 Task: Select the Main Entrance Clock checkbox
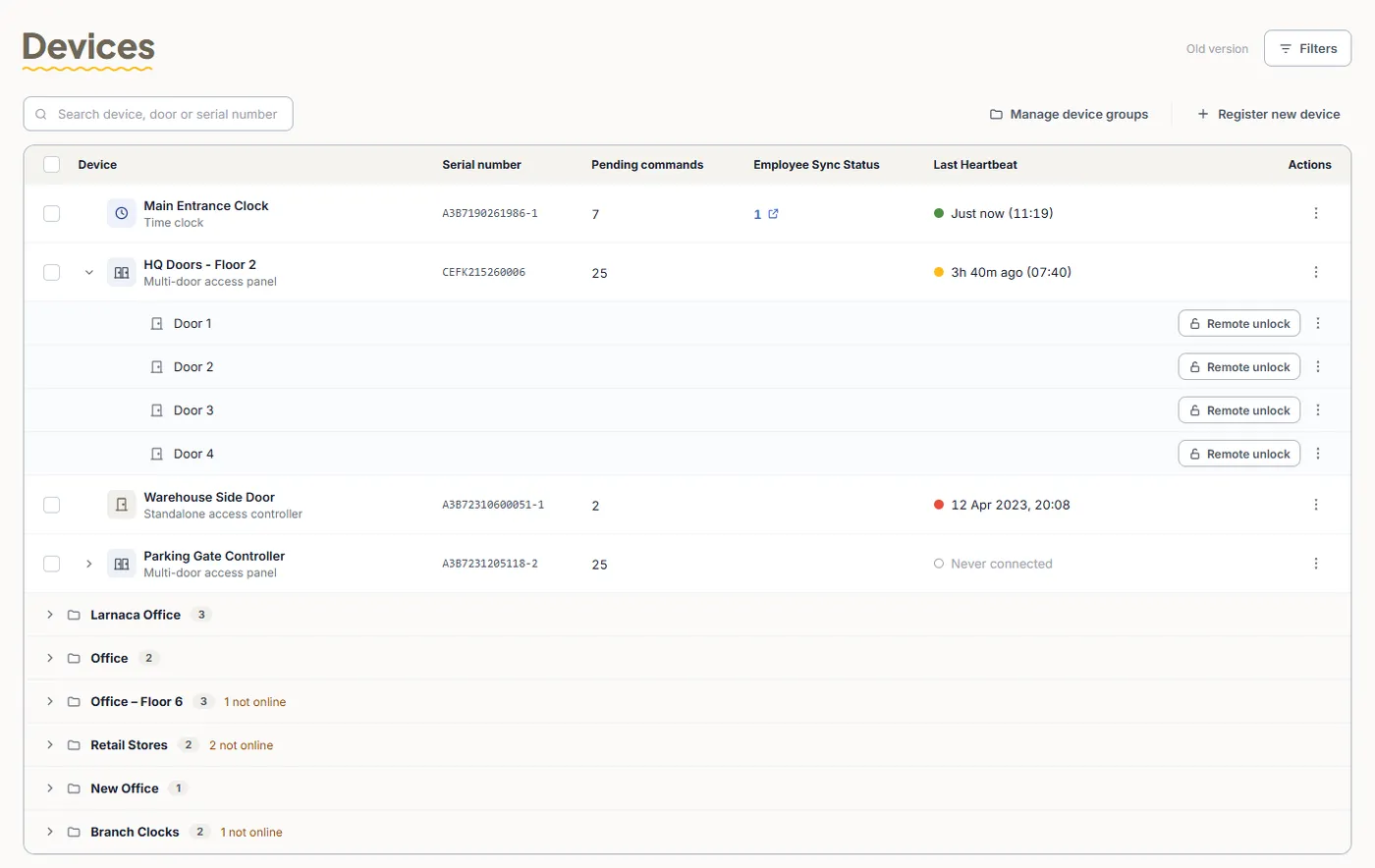(x=52, y=213)
